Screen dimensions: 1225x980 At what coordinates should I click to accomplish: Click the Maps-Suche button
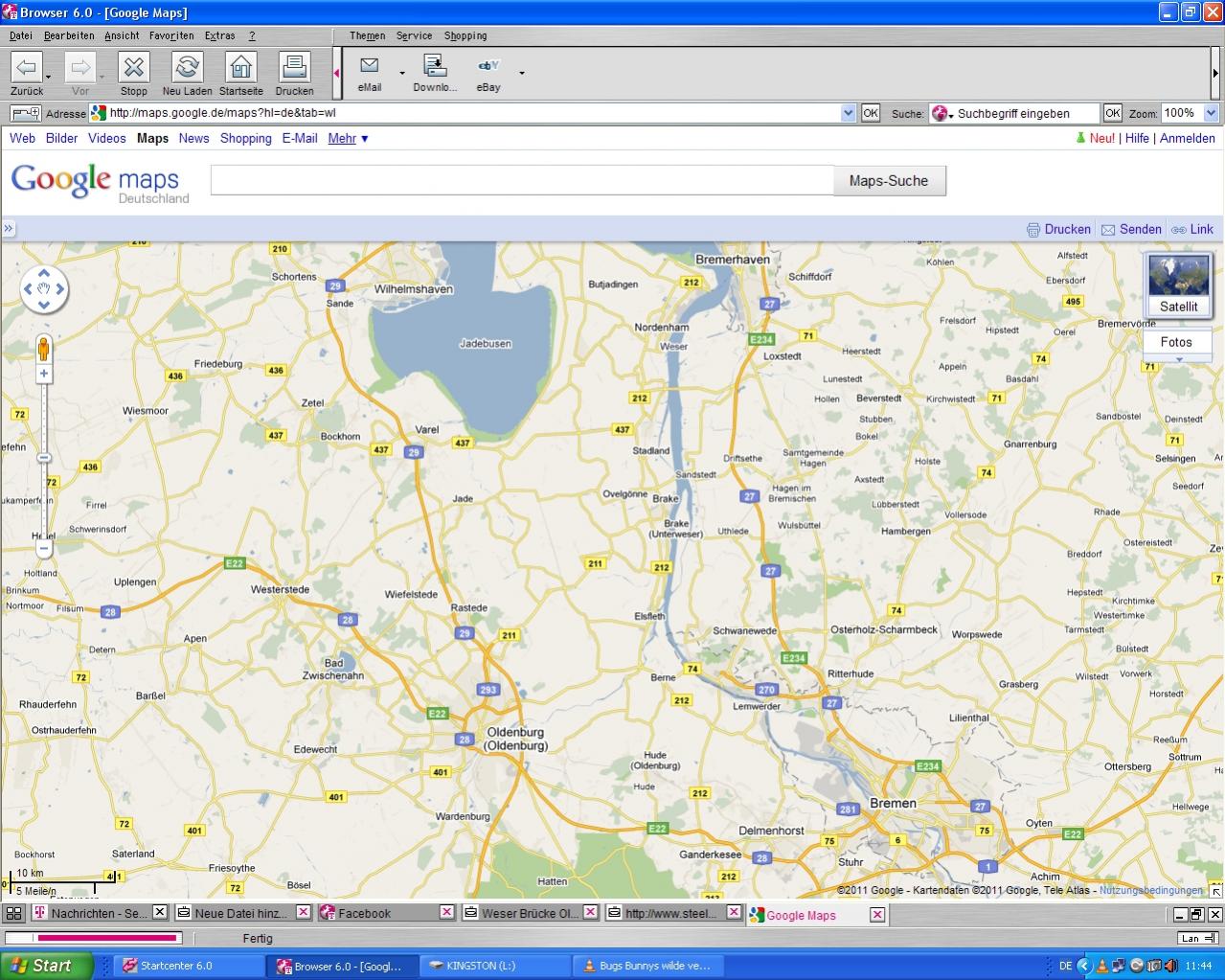[x=888, y=180]
